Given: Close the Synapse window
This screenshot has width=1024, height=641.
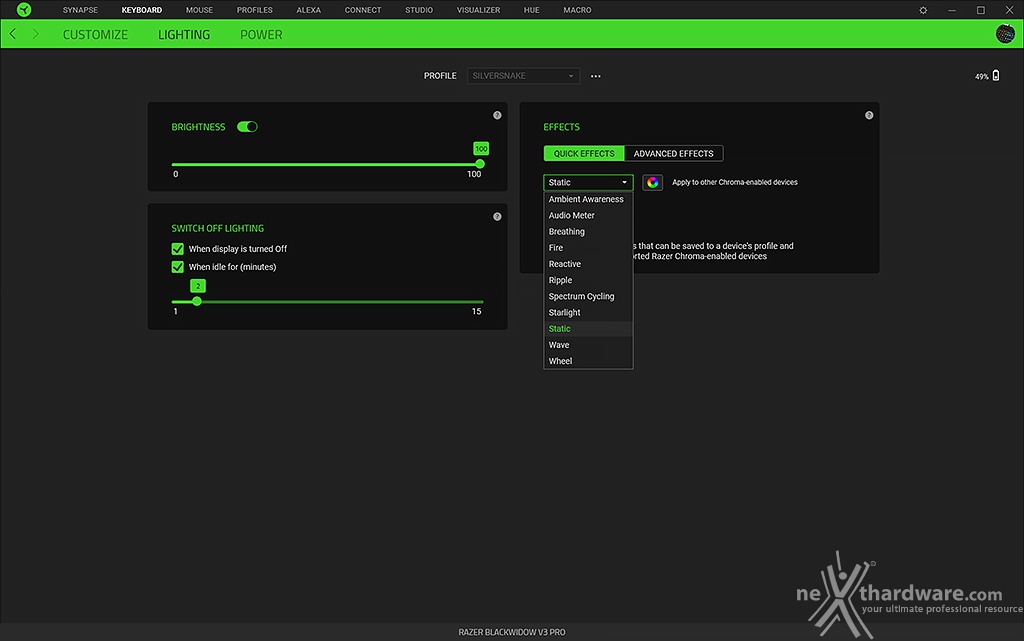Looking at the screenshot, I should tap(1009, 10).
